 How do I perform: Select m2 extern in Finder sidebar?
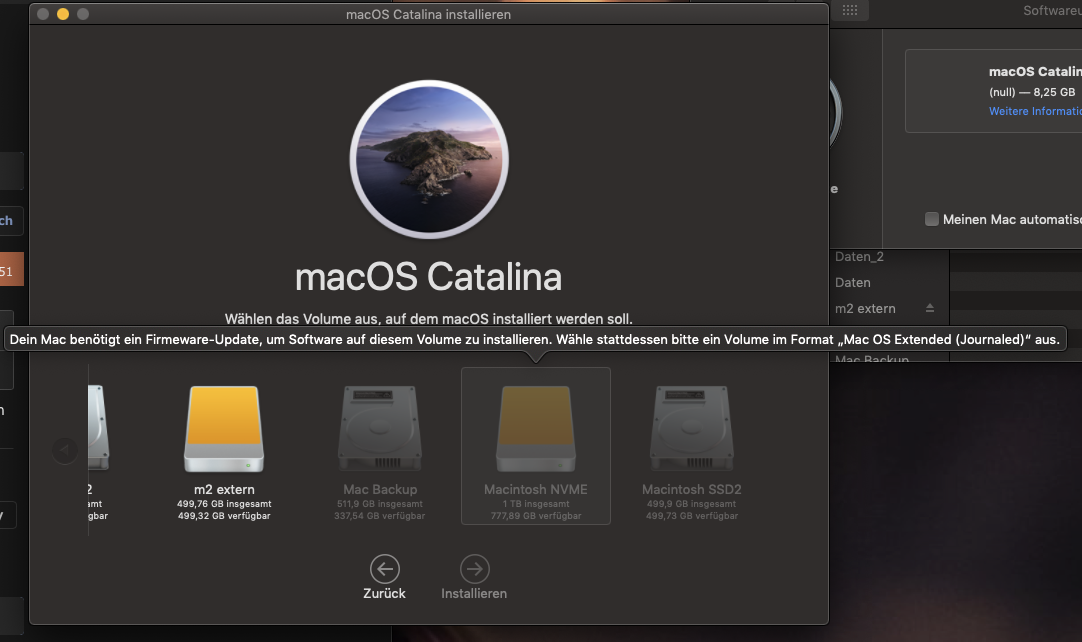pyautogui.click(x=865, y=309)
